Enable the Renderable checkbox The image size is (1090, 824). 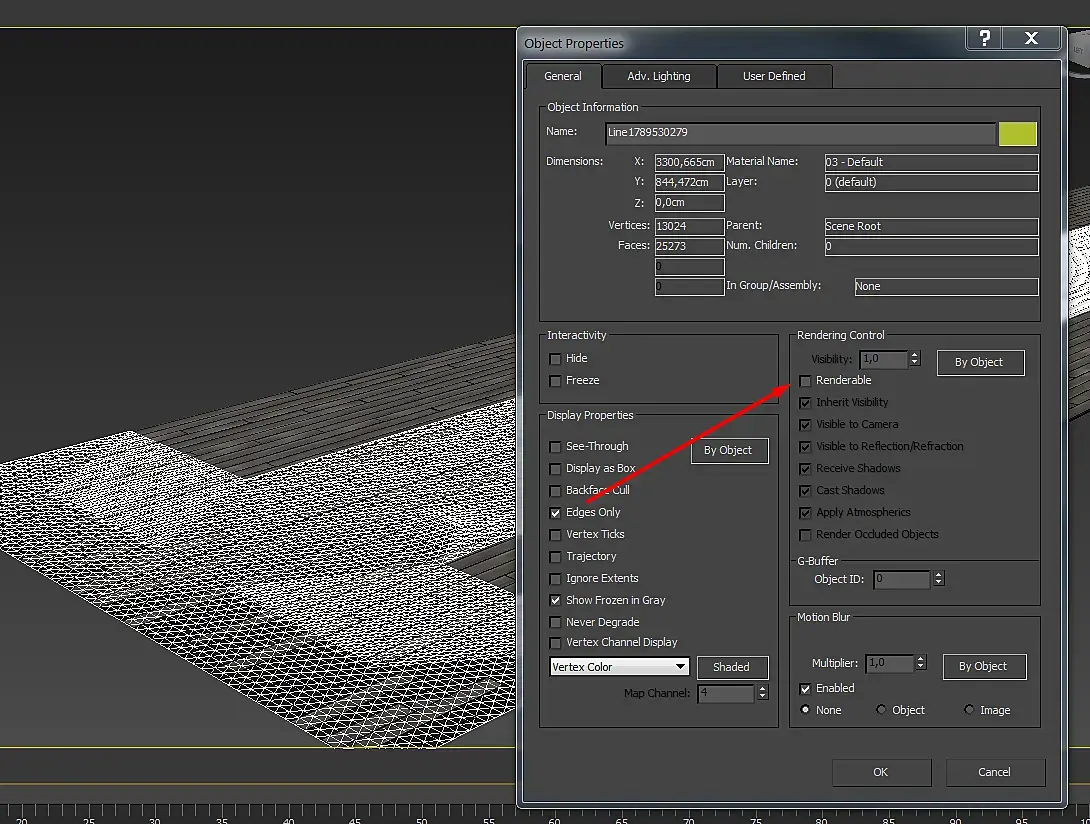pyautogui.click(x=806, y=381)
